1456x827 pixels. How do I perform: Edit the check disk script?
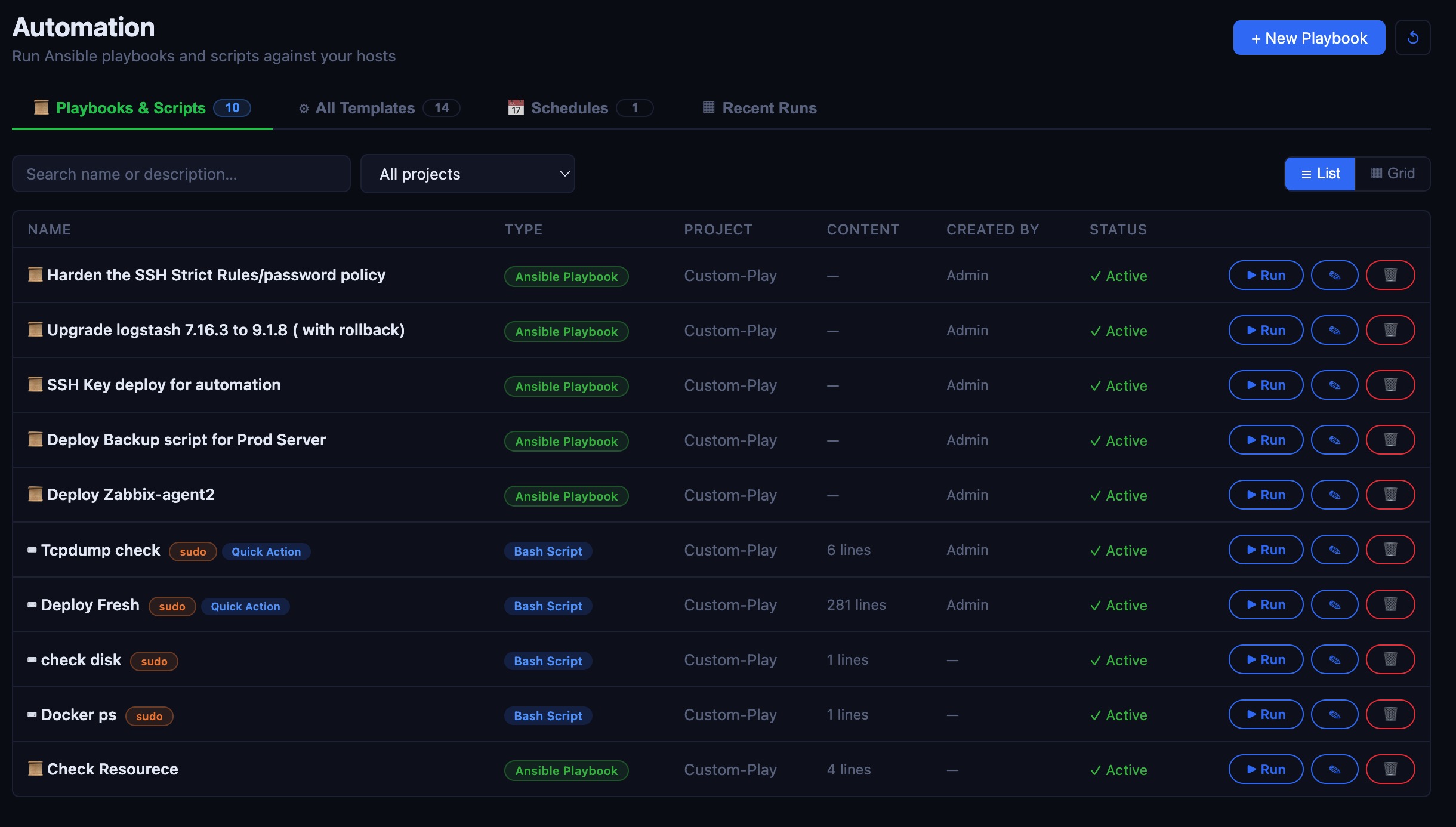tap(1334, 659)
